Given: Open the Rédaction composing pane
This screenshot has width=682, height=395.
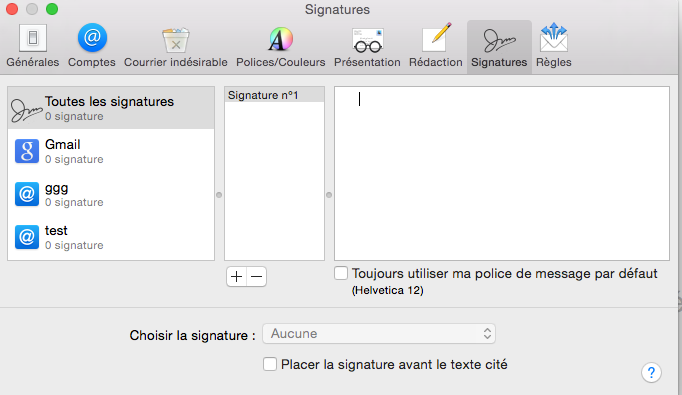Looking at the screenshot, I should click(x=435, y=46).
